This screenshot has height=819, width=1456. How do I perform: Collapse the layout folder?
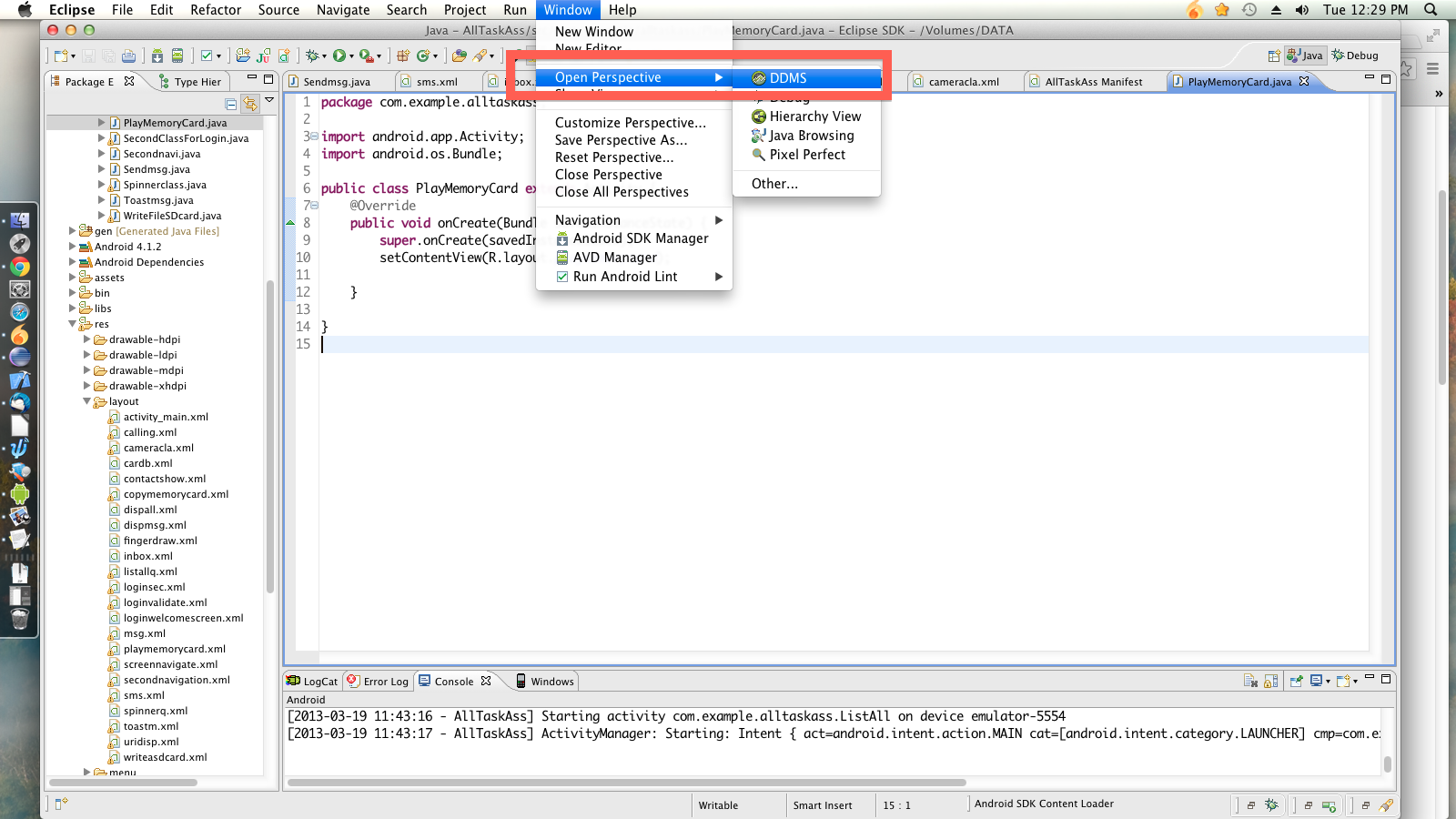click(87, 401)
